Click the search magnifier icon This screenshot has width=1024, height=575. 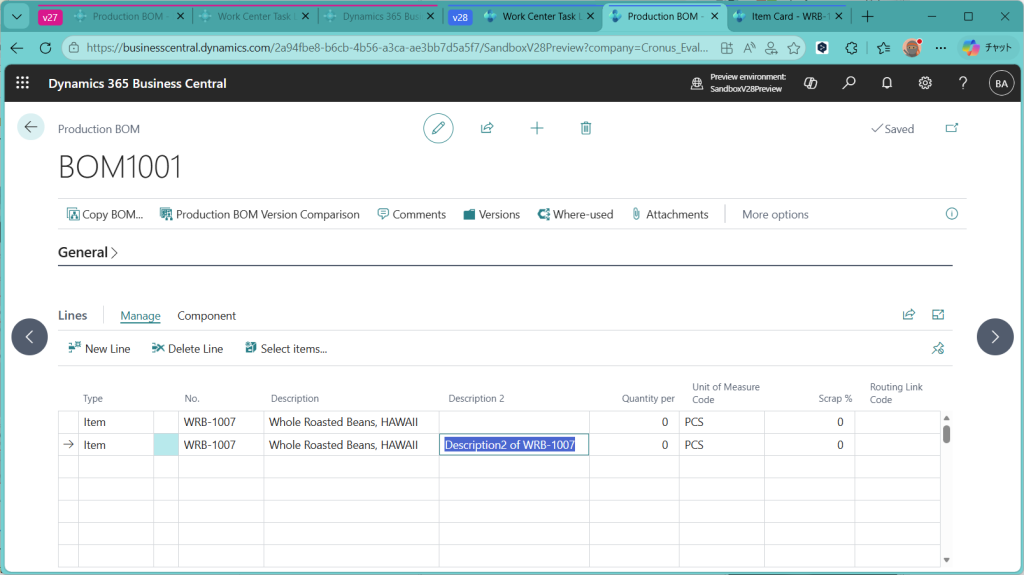pos(849,83)
